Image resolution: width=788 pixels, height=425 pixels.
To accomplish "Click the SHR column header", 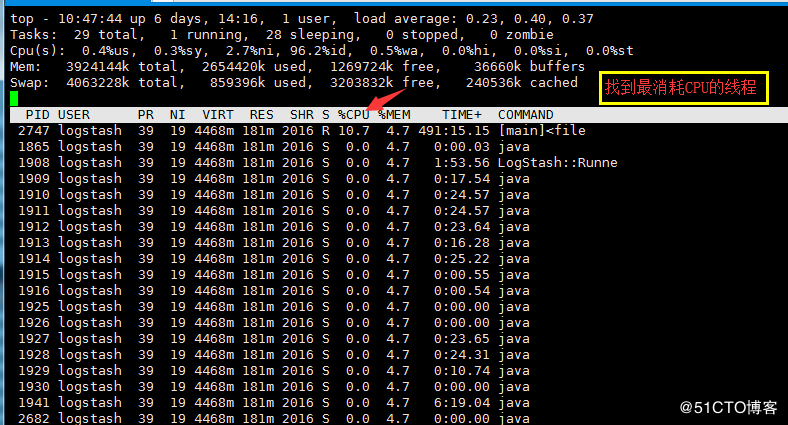I will coord(302,115).
